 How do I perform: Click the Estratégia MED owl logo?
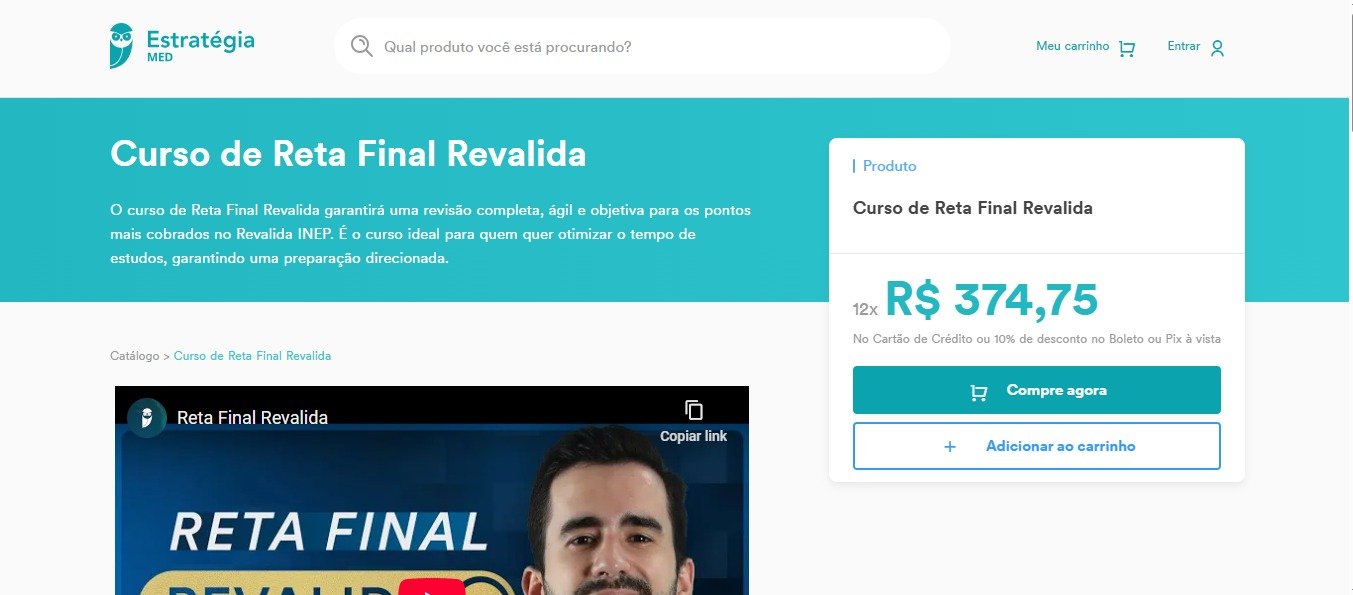click(x=121, y=46)
